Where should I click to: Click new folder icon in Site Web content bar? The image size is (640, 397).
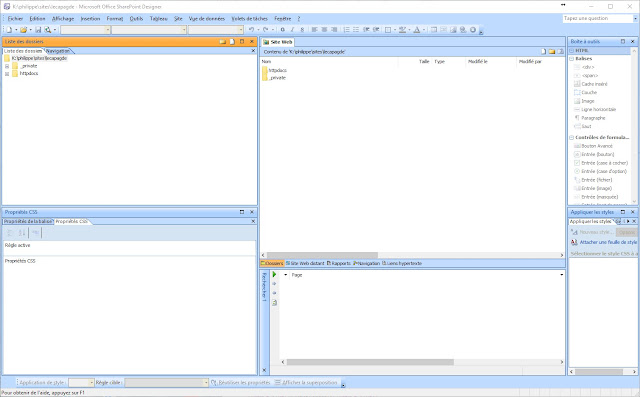coord(552,52)
